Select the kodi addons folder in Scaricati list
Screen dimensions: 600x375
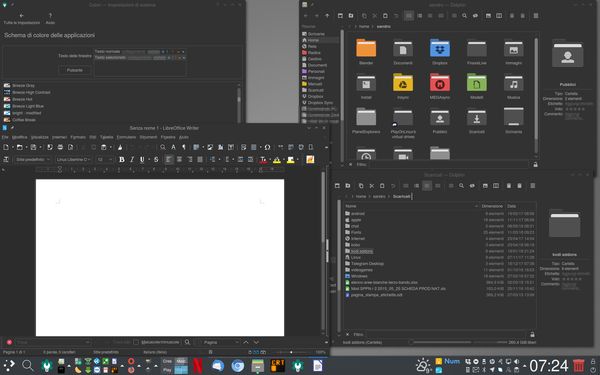click(362, 251)
